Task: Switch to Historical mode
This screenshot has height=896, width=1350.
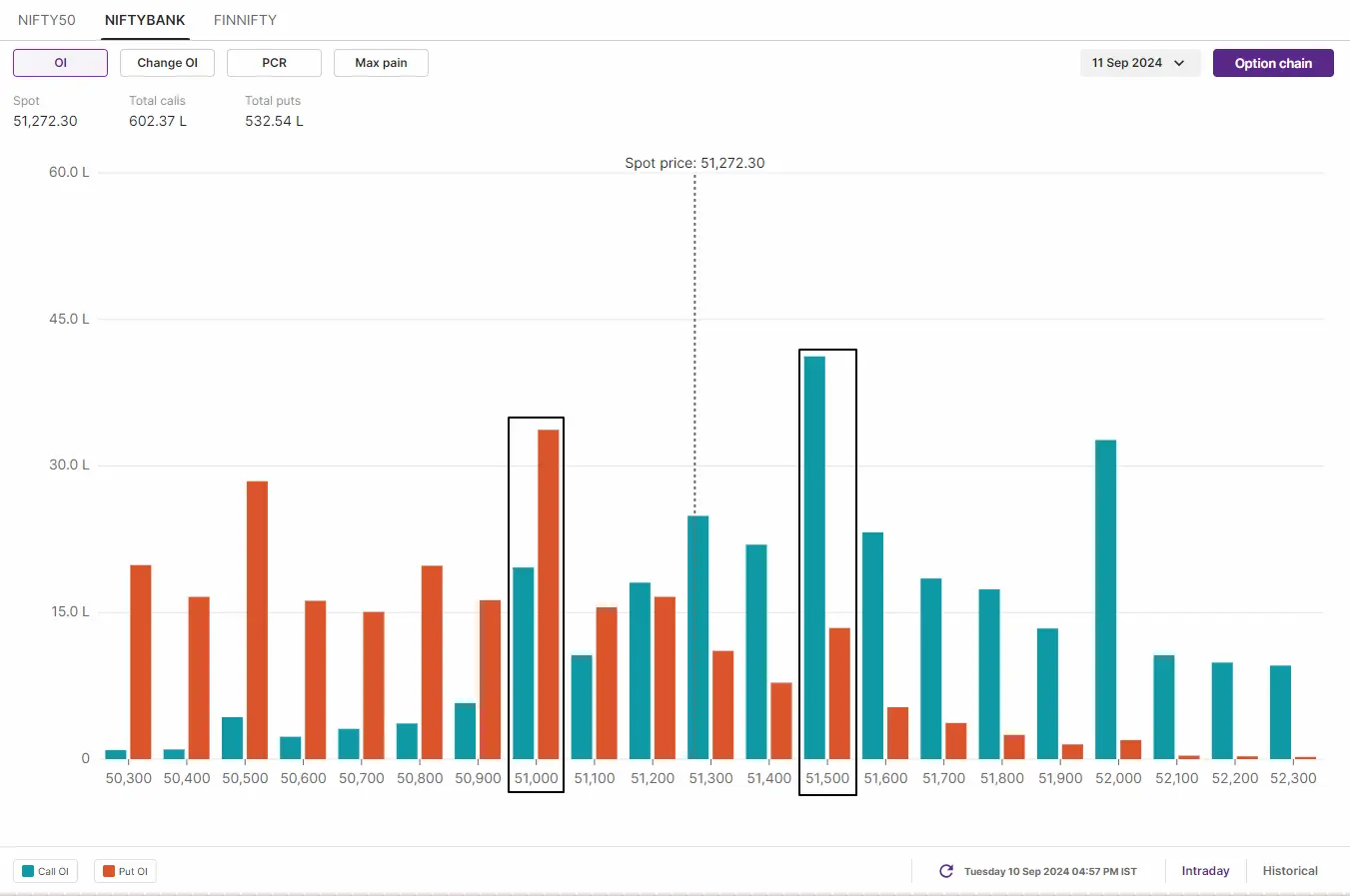Action: (x=1290, y=871)
